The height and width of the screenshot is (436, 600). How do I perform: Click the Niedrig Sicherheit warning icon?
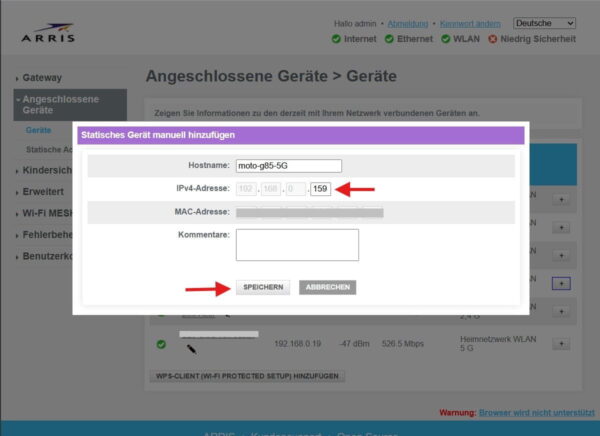pos(492,39)
